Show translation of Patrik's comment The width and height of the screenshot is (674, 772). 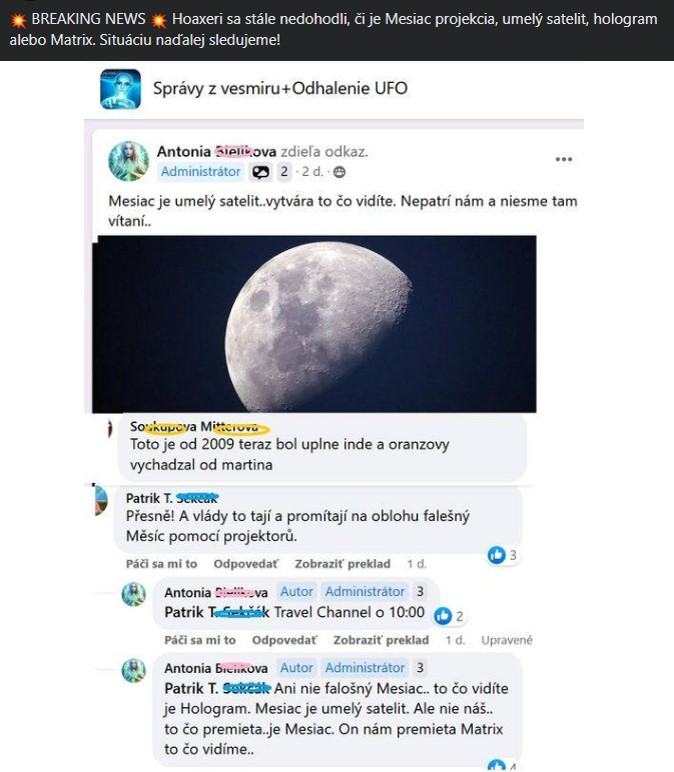(x=343, y=564)
